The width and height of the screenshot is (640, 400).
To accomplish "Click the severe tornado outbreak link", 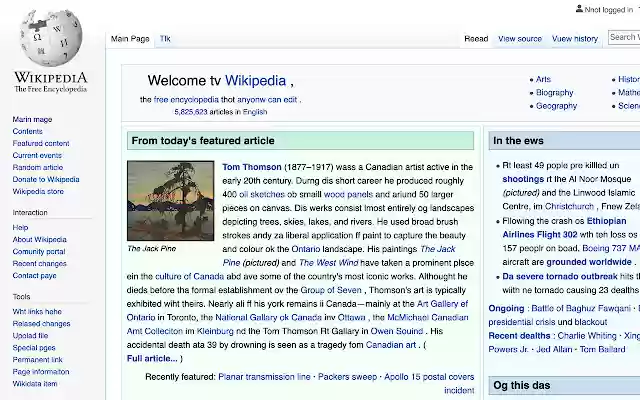I will 560,277.
